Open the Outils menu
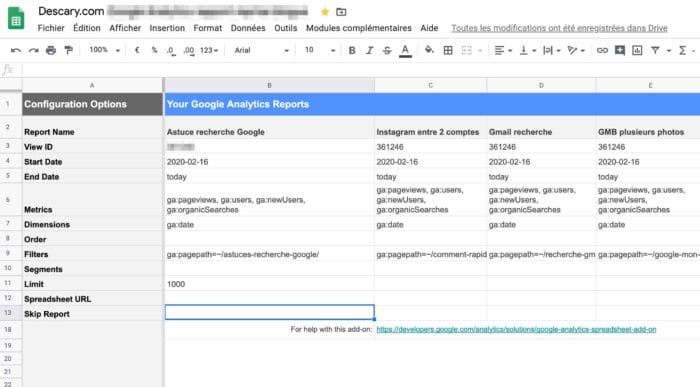This screenshot has width=700, height=387. [x=286, y=28]
